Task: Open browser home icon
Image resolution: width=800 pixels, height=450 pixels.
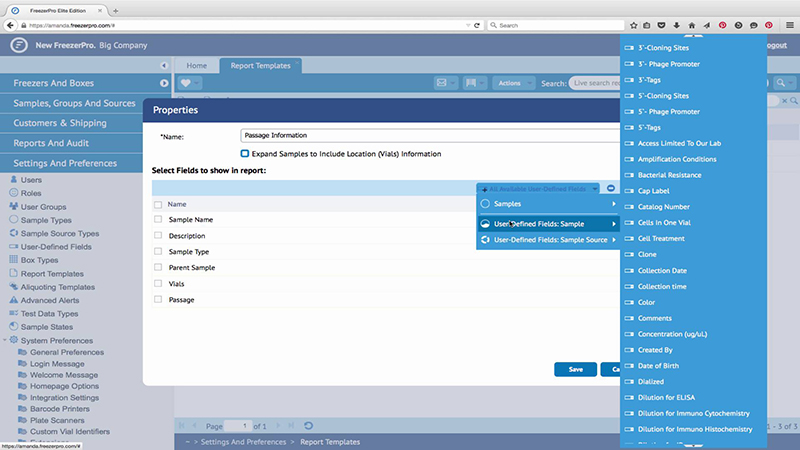Action: point(692,25)
